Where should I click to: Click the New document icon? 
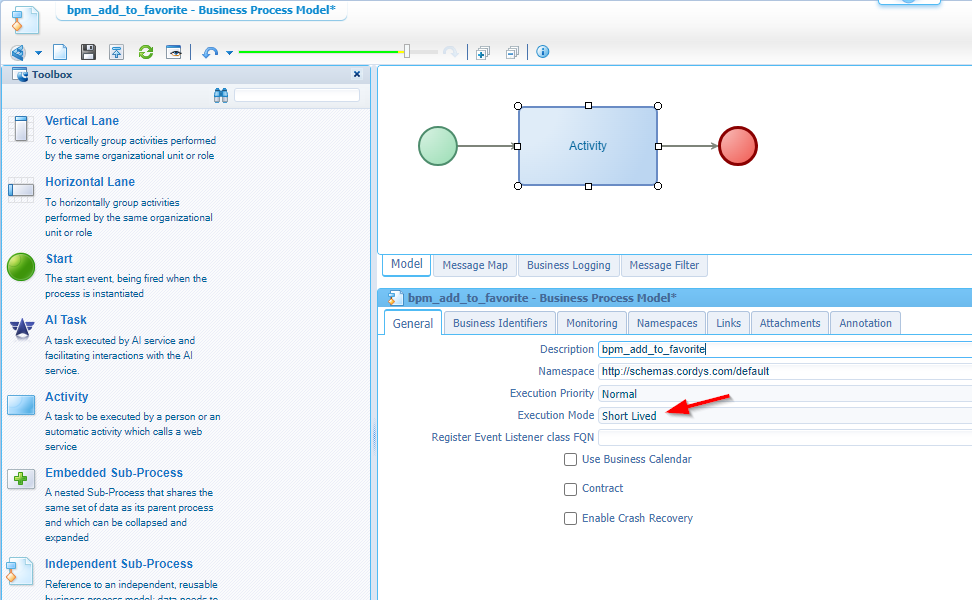60,52
